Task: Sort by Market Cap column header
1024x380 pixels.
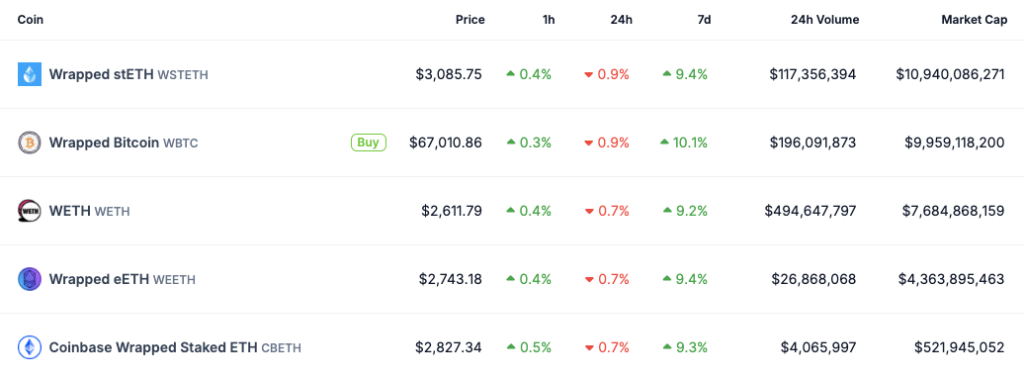Action: (974, 20)
